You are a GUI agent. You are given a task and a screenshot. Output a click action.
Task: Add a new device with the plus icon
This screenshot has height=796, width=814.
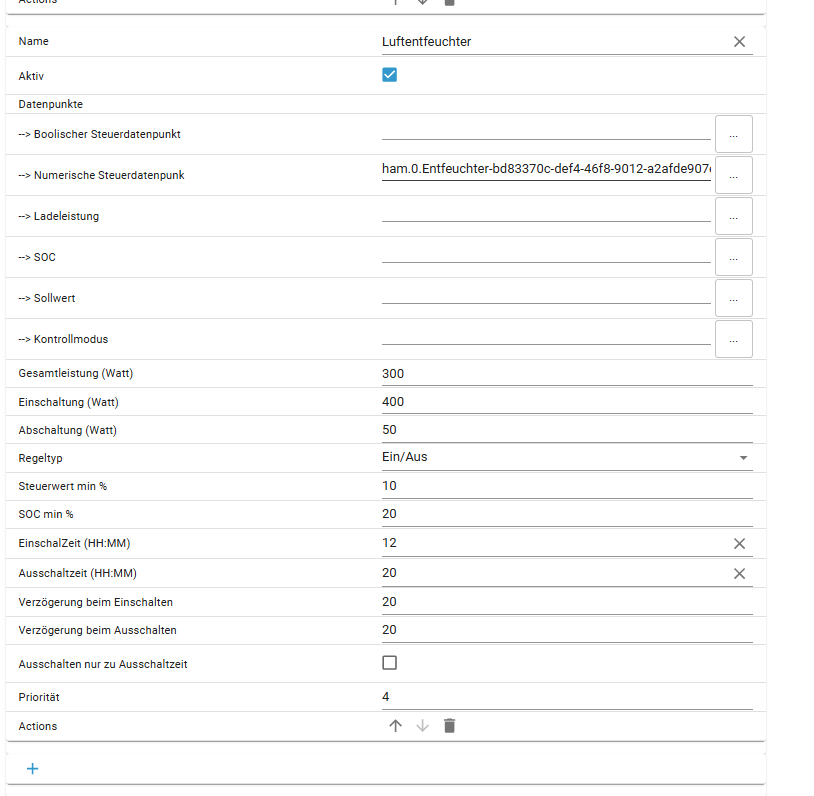pos(33,768)
